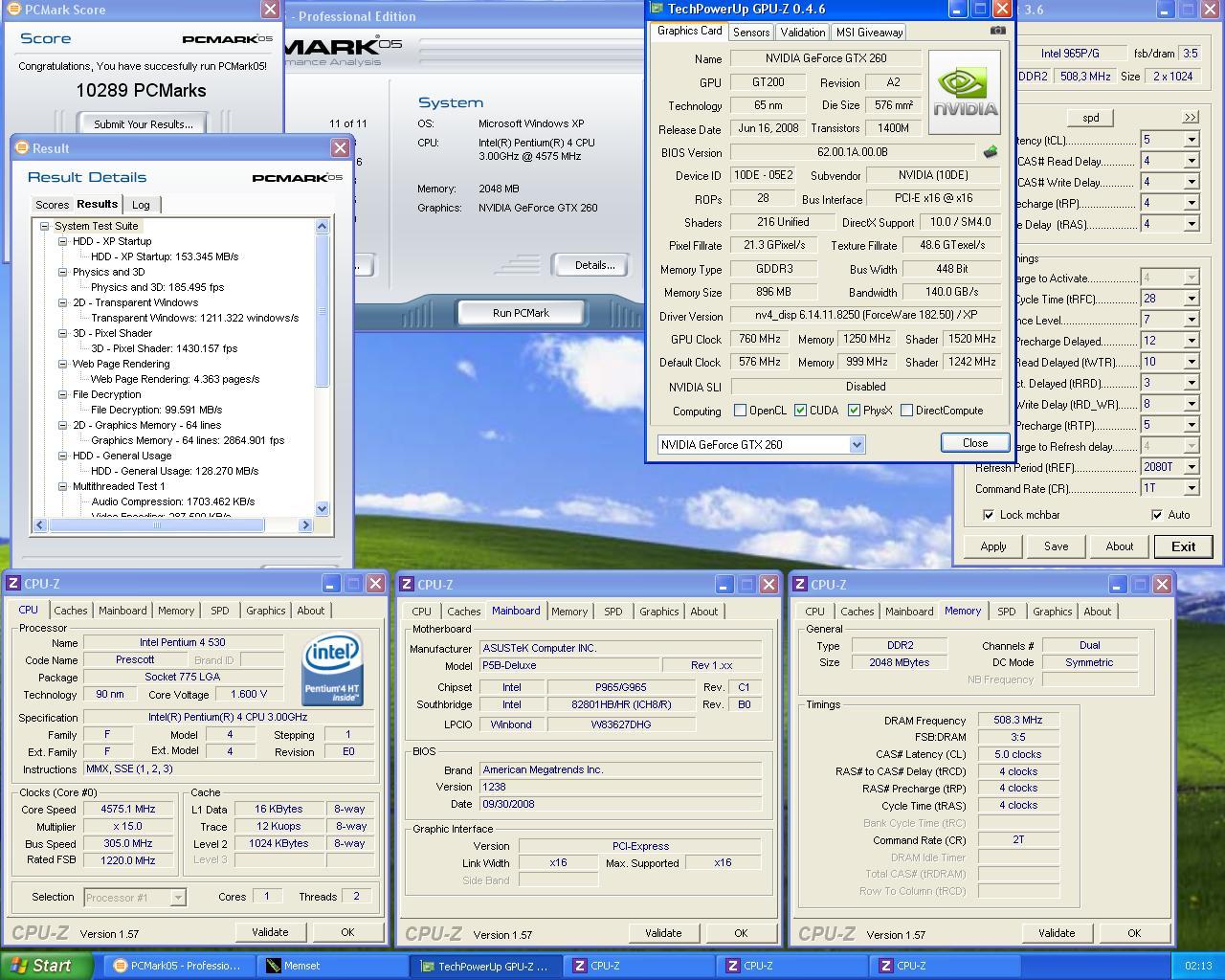Click the Mainboard CPU-Z window title icon

(407, 585)
